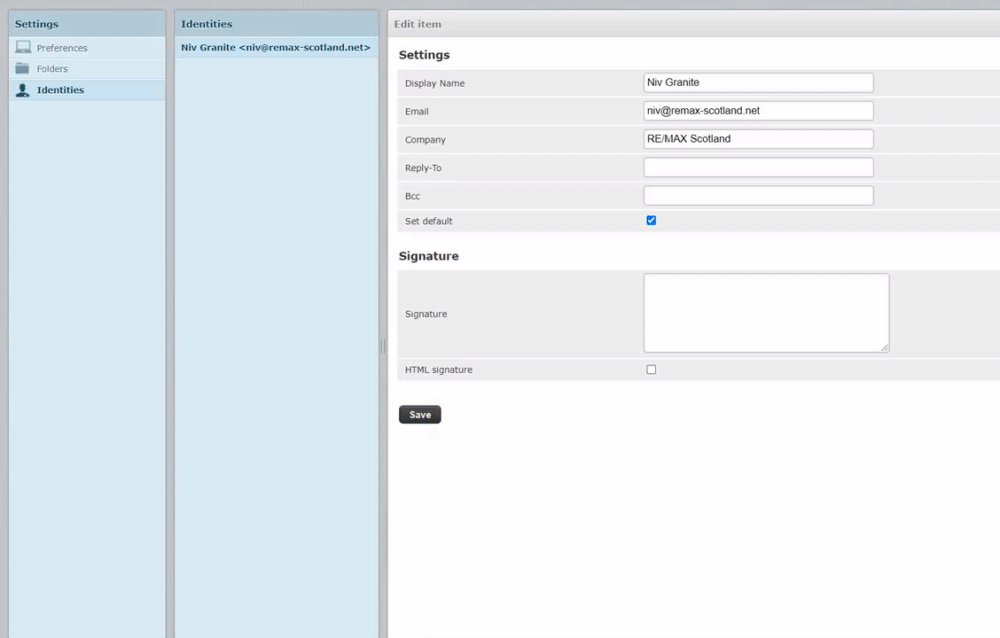Image resolution: width=1000 pixels, height=638 pixels.
Task: Click the panel divider grip
Action: (x=382, y=345)
